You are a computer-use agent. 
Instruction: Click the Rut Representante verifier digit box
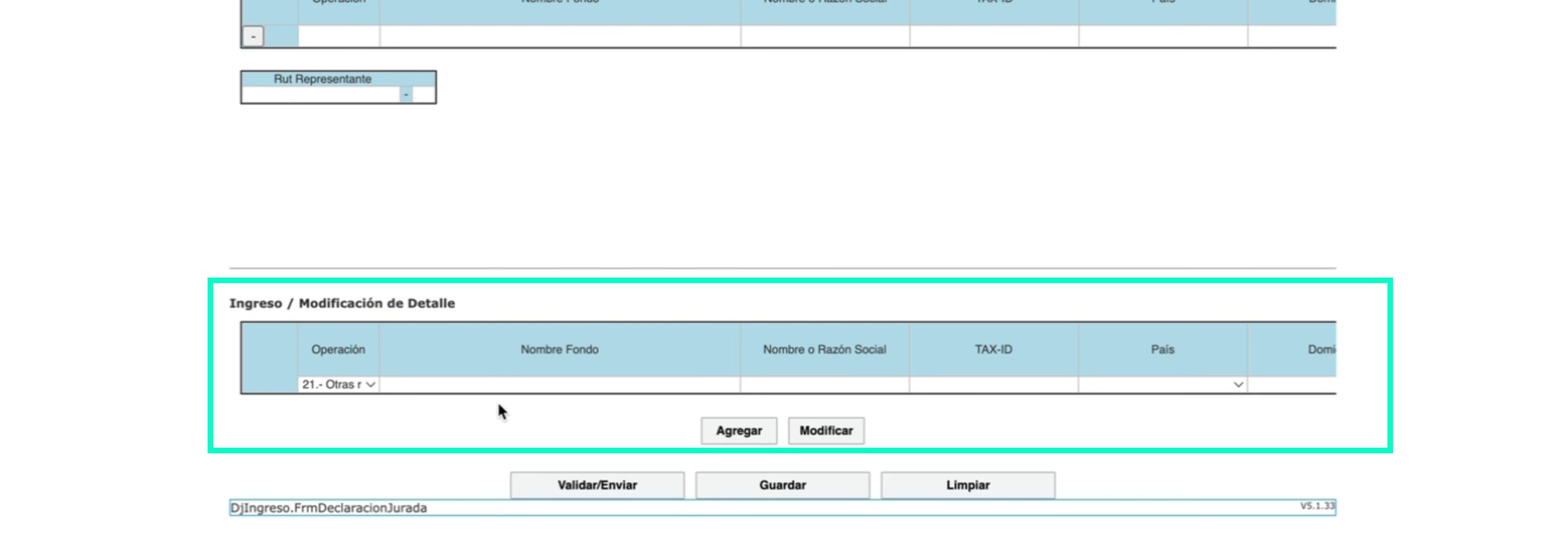click(x=424, y=95)
